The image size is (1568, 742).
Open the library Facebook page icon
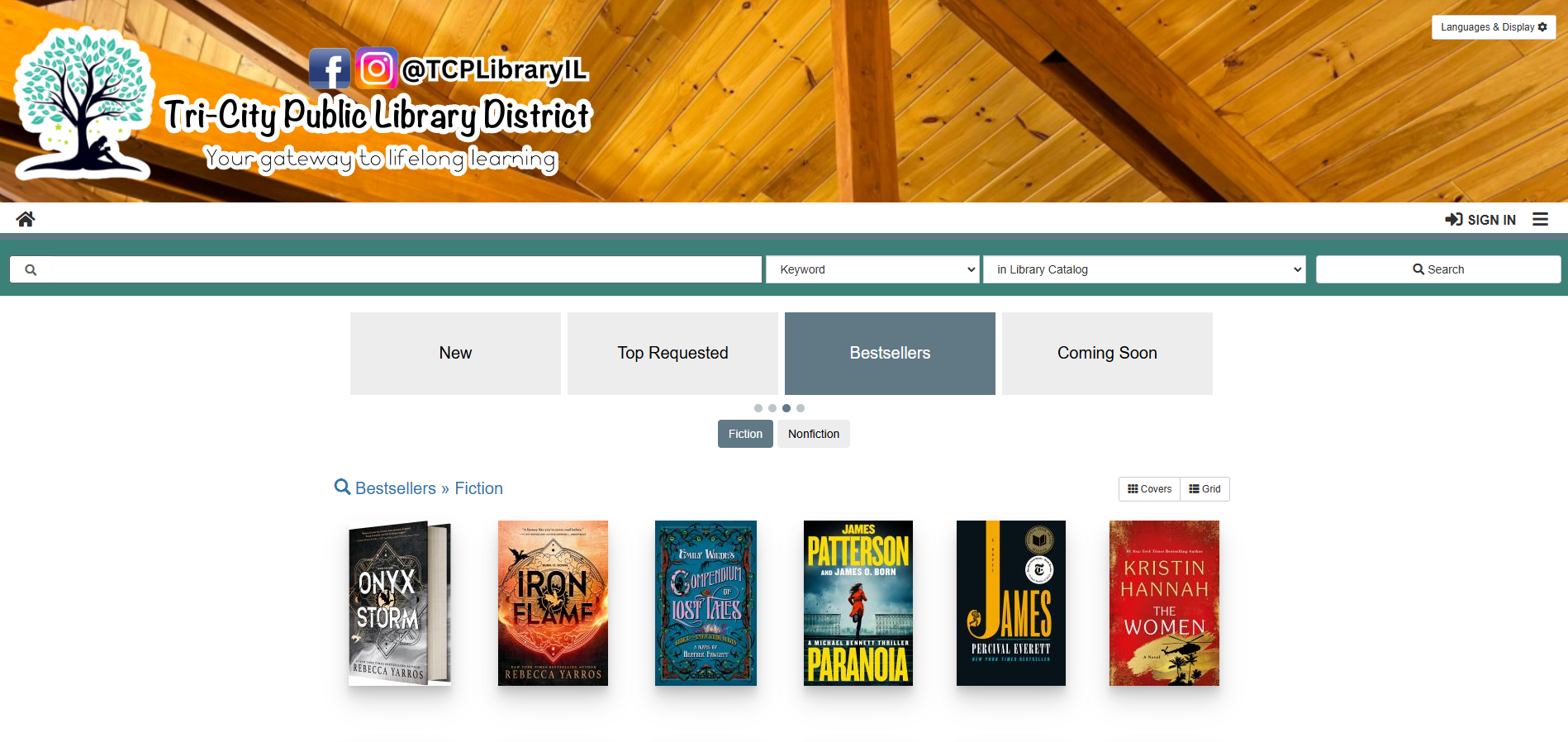click(330, 69)
